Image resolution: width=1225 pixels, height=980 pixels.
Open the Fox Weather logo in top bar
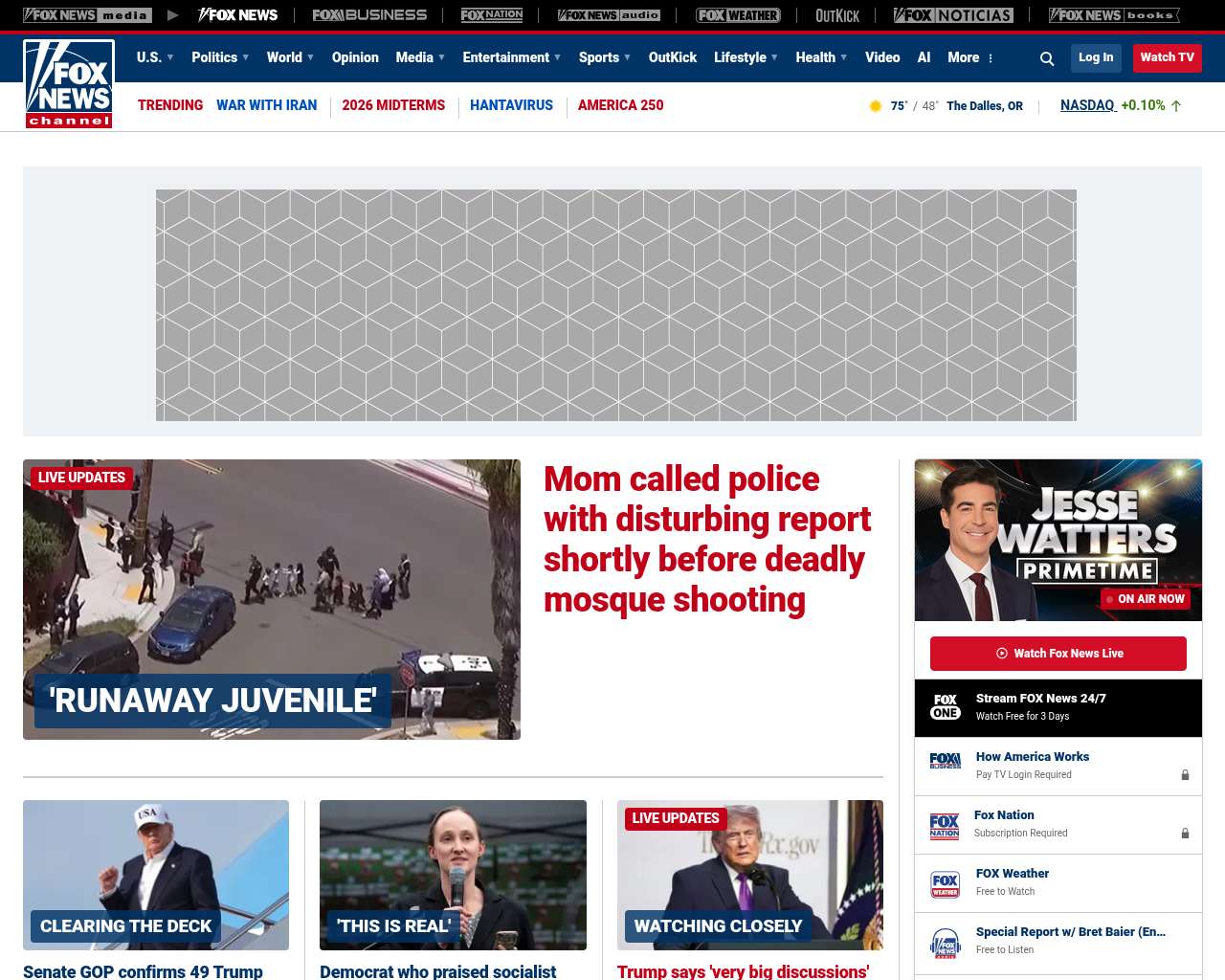[x=738, y=15]
